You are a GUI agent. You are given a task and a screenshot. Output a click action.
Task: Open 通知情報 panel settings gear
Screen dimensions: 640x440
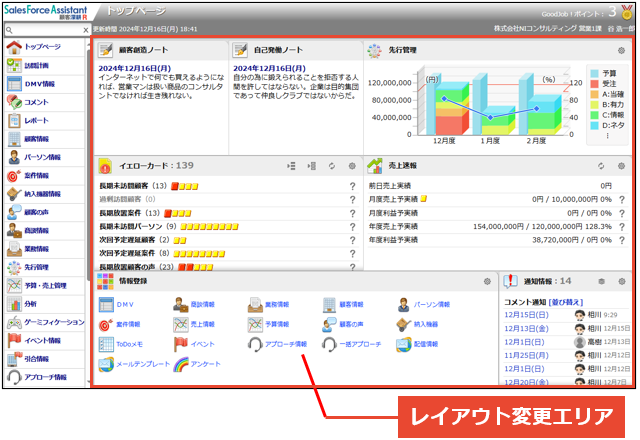tap(622, 281)
